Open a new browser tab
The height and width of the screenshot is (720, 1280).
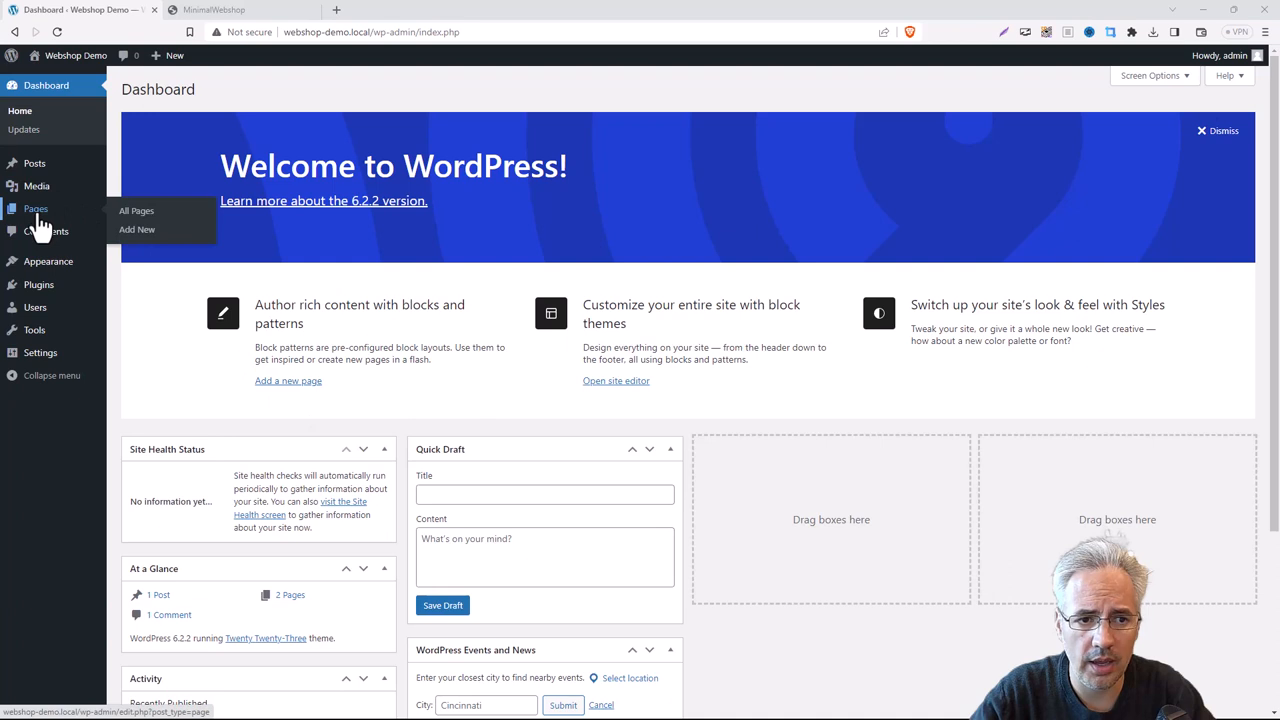336,10
